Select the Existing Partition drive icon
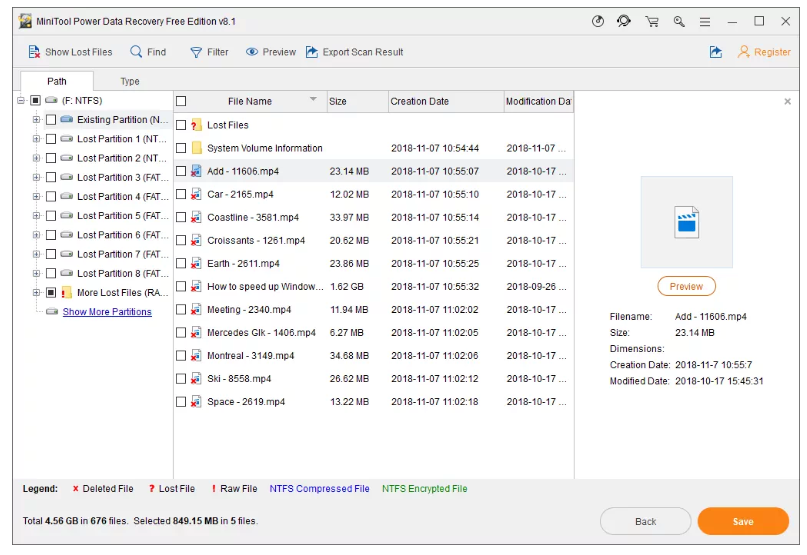The width and height of the screenshot is (807, 555). tap(66, 119)
